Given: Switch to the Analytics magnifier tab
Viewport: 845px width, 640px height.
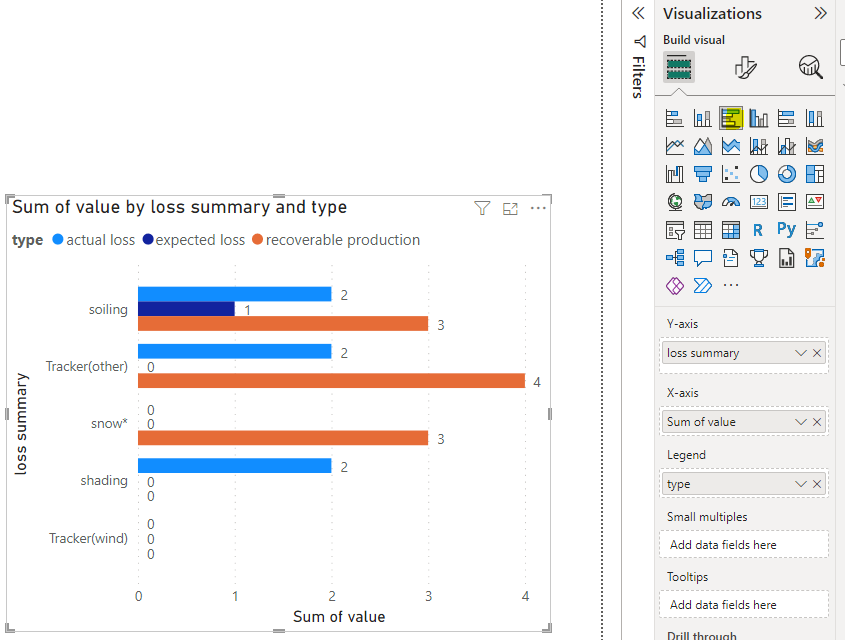Looking at the screenshot, I should click(x=810, y=66).
